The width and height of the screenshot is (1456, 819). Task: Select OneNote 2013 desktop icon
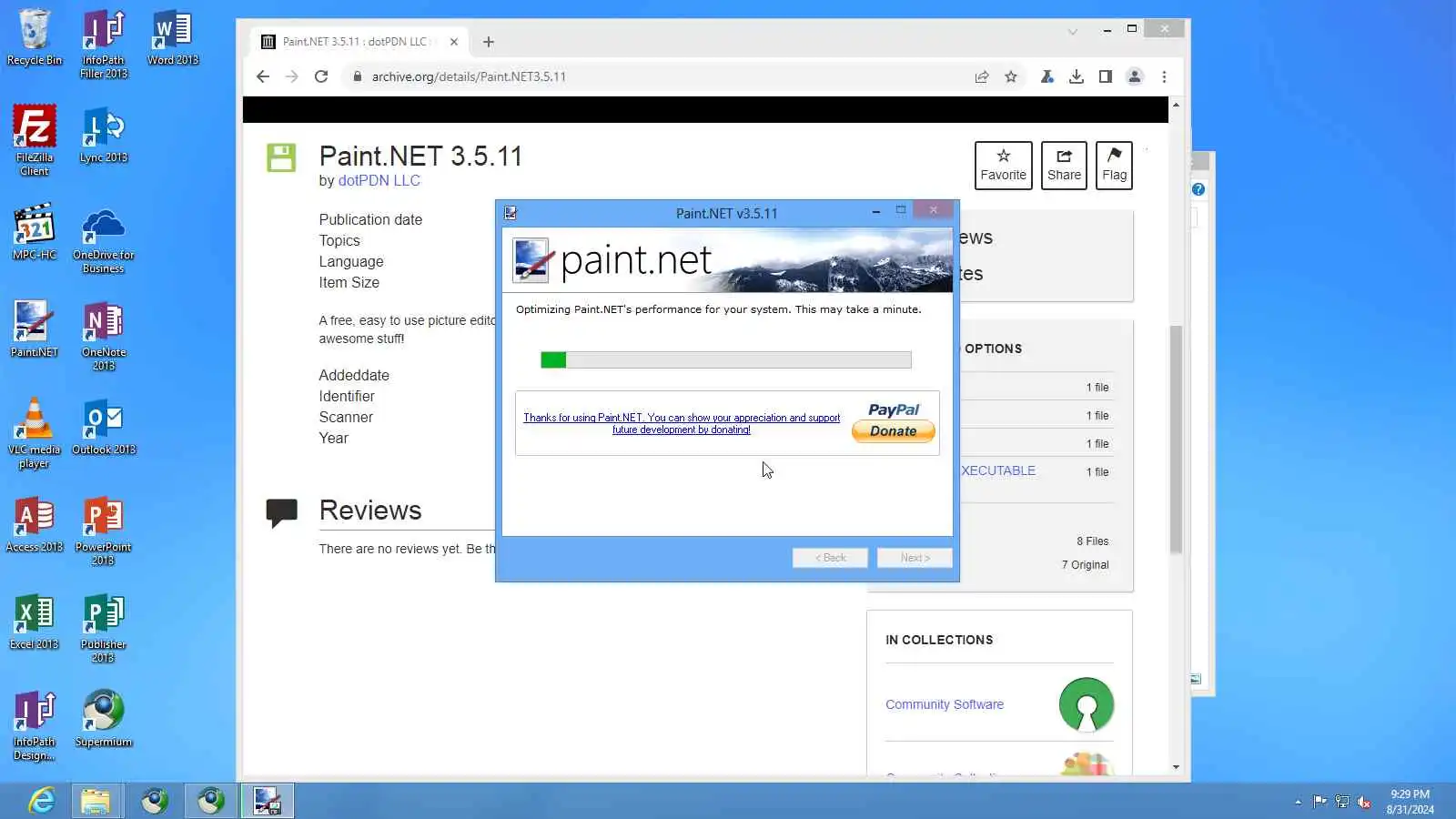tap(104, 337)
